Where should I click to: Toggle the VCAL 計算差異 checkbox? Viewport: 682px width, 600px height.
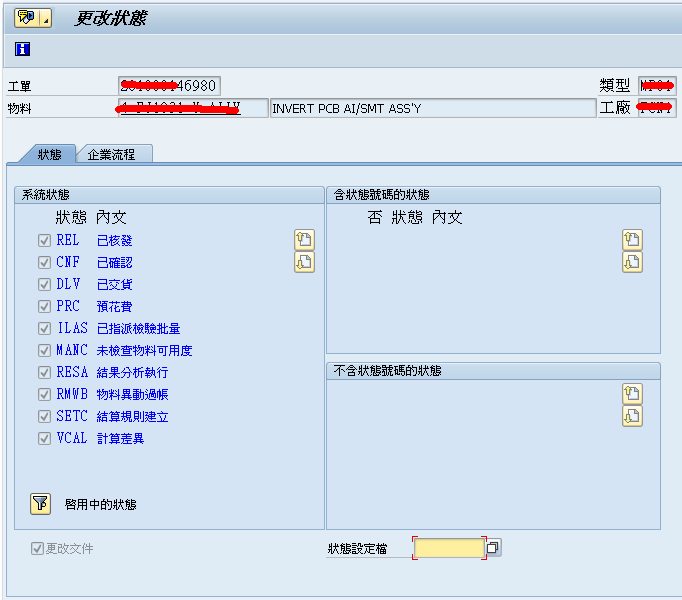point(44,438)
